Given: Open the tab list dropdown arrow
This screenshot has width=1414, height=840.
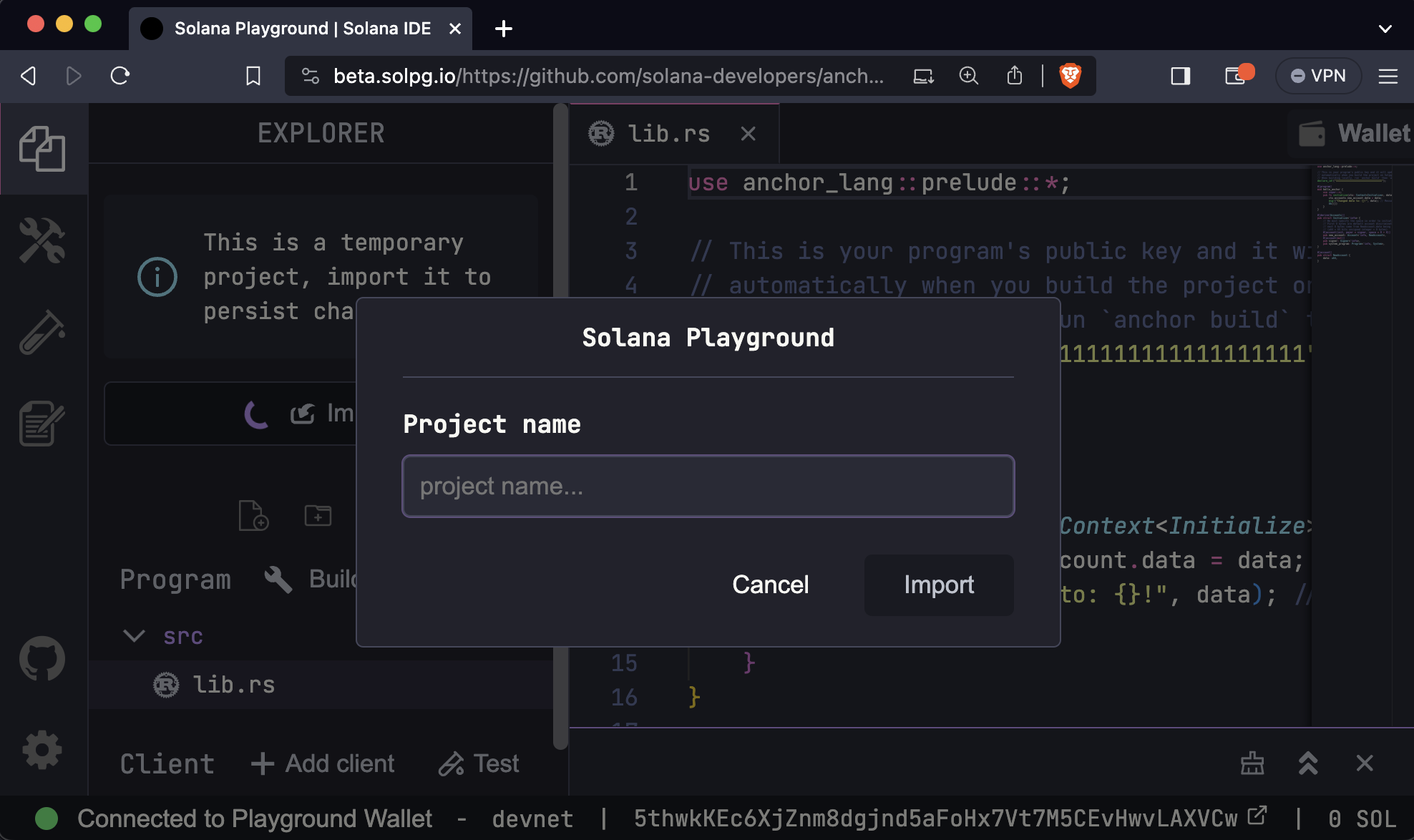Looking at the screenshot, I should (x=1385, y=29).
